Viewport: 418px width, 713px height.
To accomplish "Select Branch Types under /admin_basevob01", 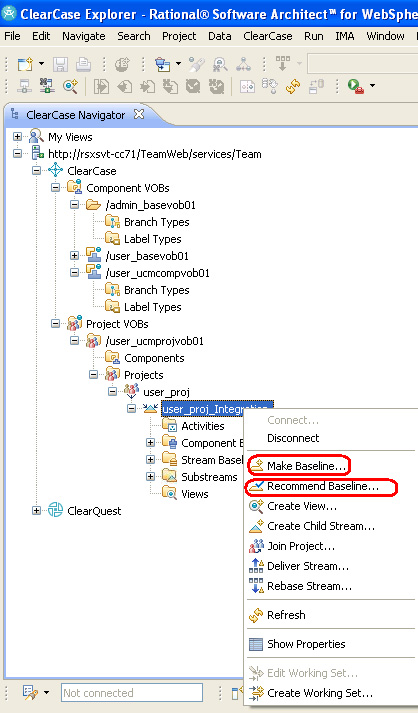I will tap(156, 222).
